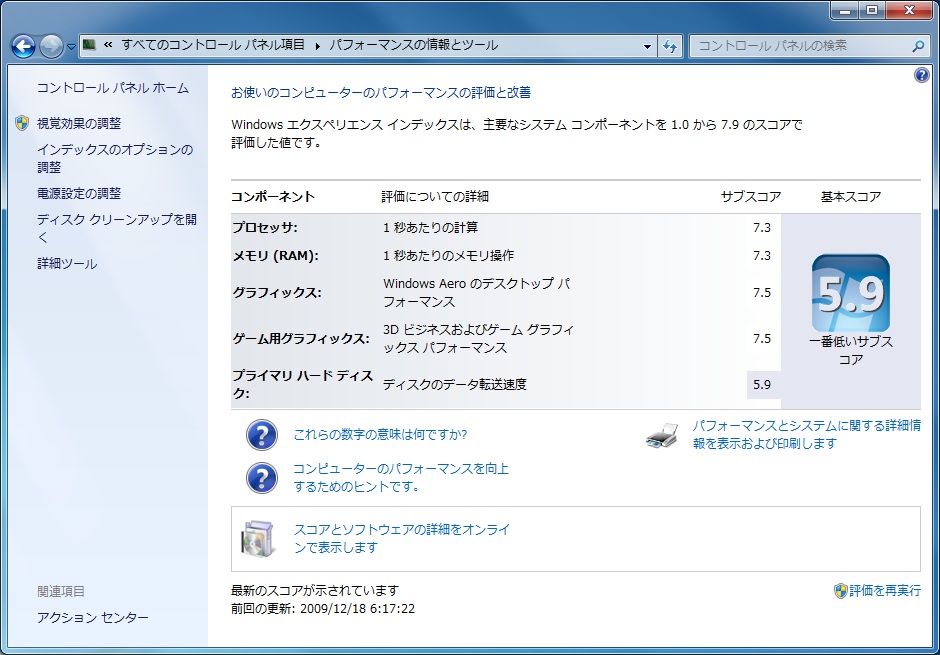Select the ゲーム用グラフィックス: row label
This screenshot has height=655, width=940.
[x=302, y=339]
